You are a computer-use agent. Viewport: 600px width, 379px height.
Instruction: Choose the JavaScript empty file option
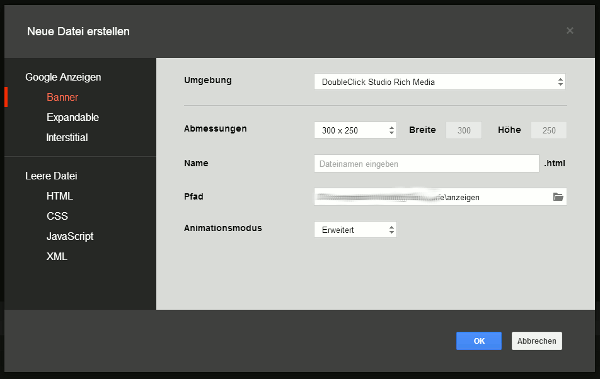[70, 236]
